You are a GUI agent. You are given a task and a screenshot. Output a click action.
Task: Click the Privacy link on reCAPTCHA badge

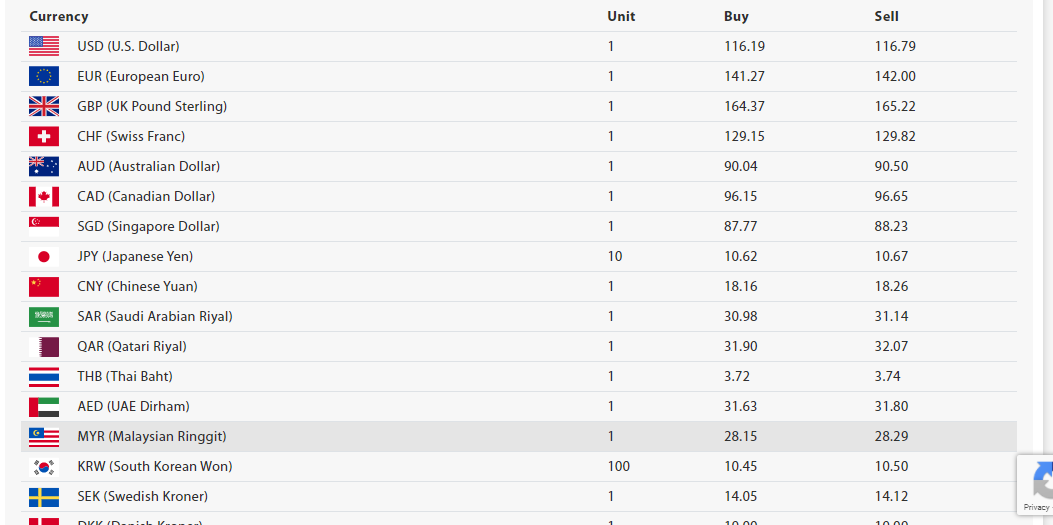(1036, 507)
